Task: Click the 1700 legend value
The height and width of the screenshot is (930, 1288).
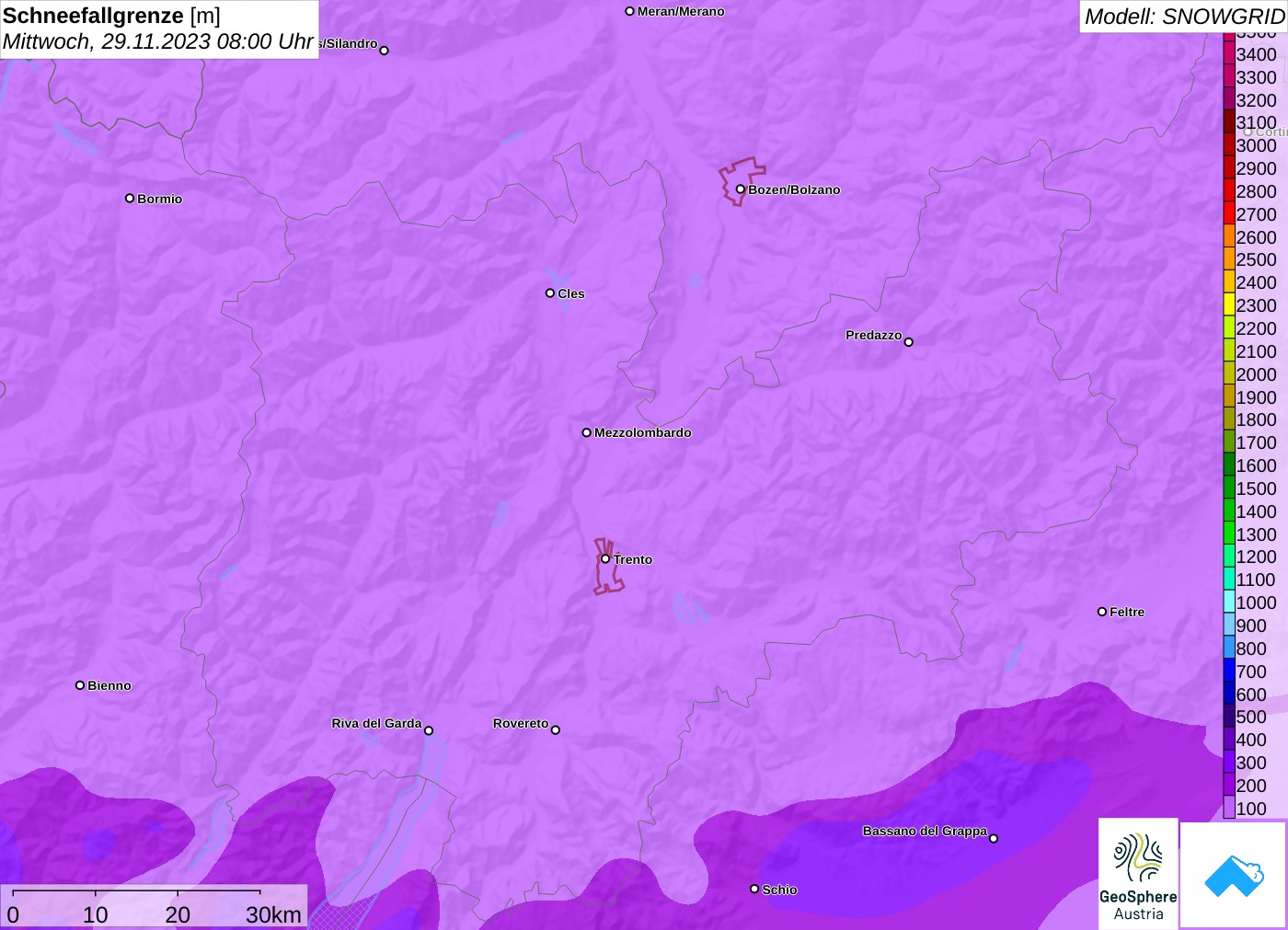Action: (1256, 442)
